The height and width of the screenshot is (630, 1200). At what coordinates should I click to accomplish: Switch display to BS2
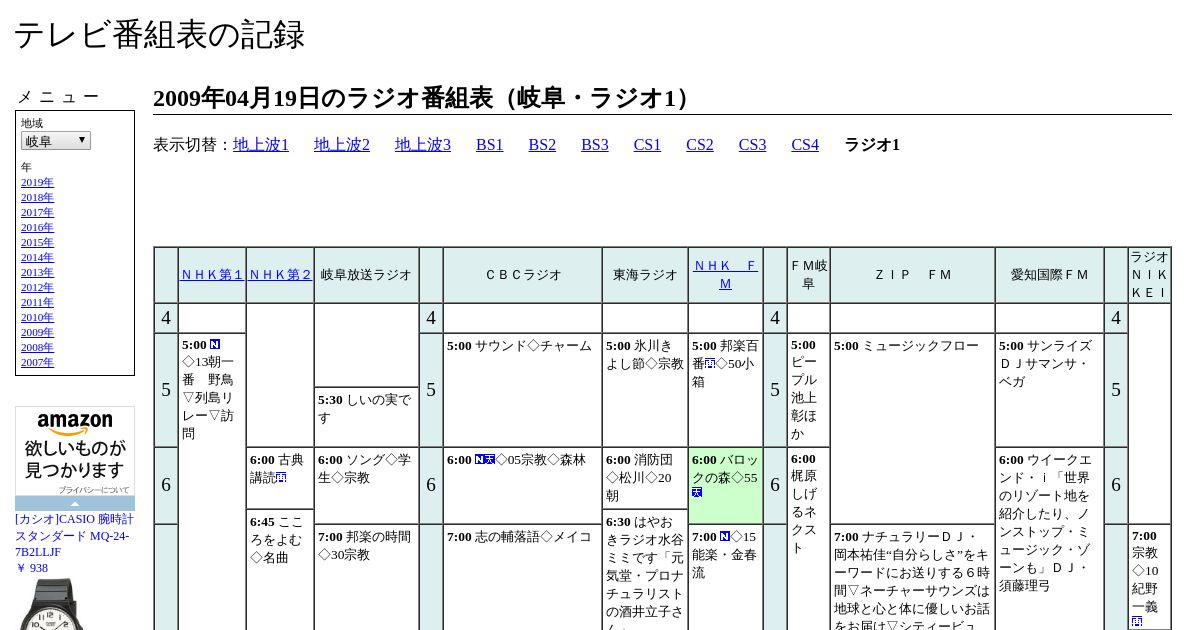coord(542,145)
